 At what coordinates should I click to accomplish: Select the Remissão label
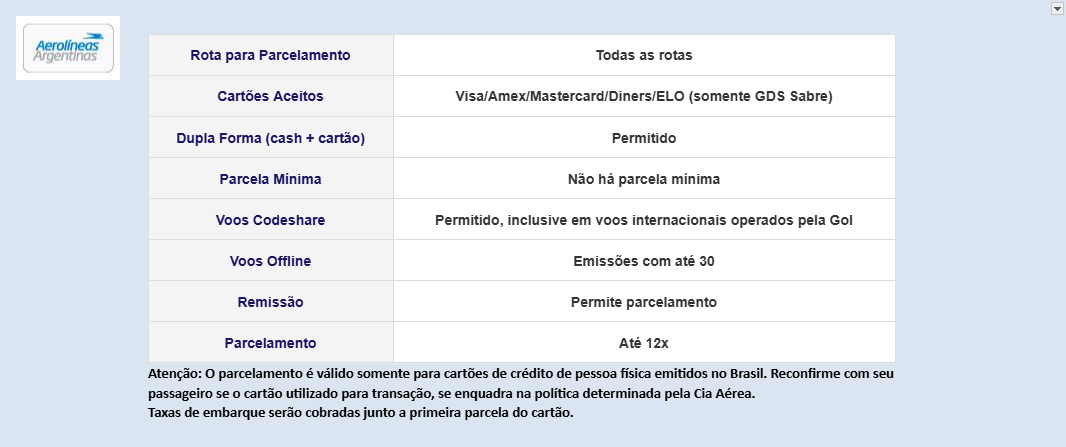point(271,302)
